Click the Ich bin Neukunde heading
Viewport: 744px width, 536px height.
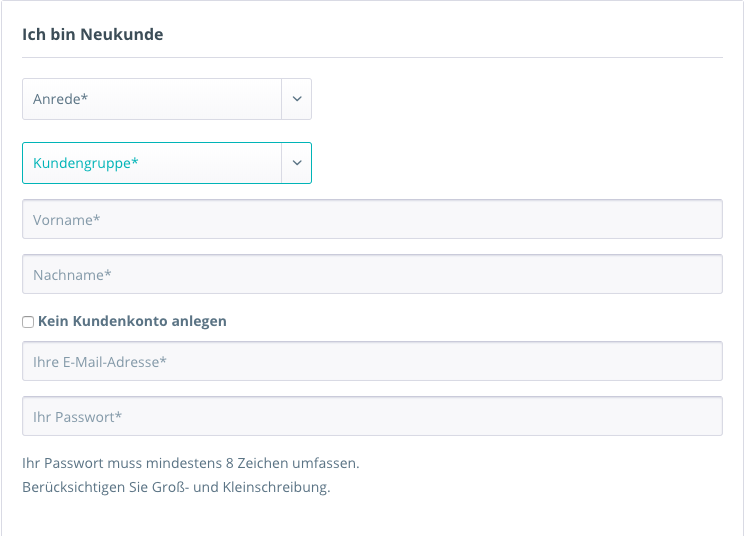point(92,35)
